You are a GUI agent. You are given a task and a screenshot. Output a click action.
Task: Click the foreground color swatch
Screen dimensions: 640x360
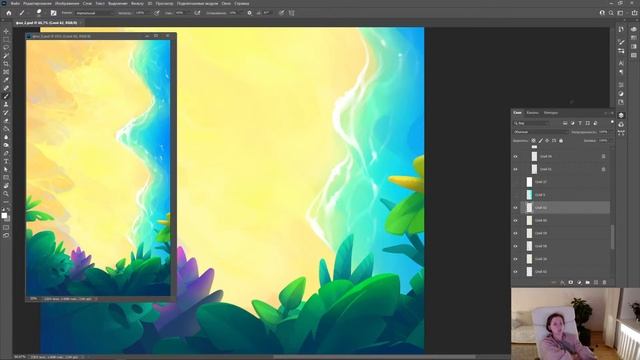[4, 216]
